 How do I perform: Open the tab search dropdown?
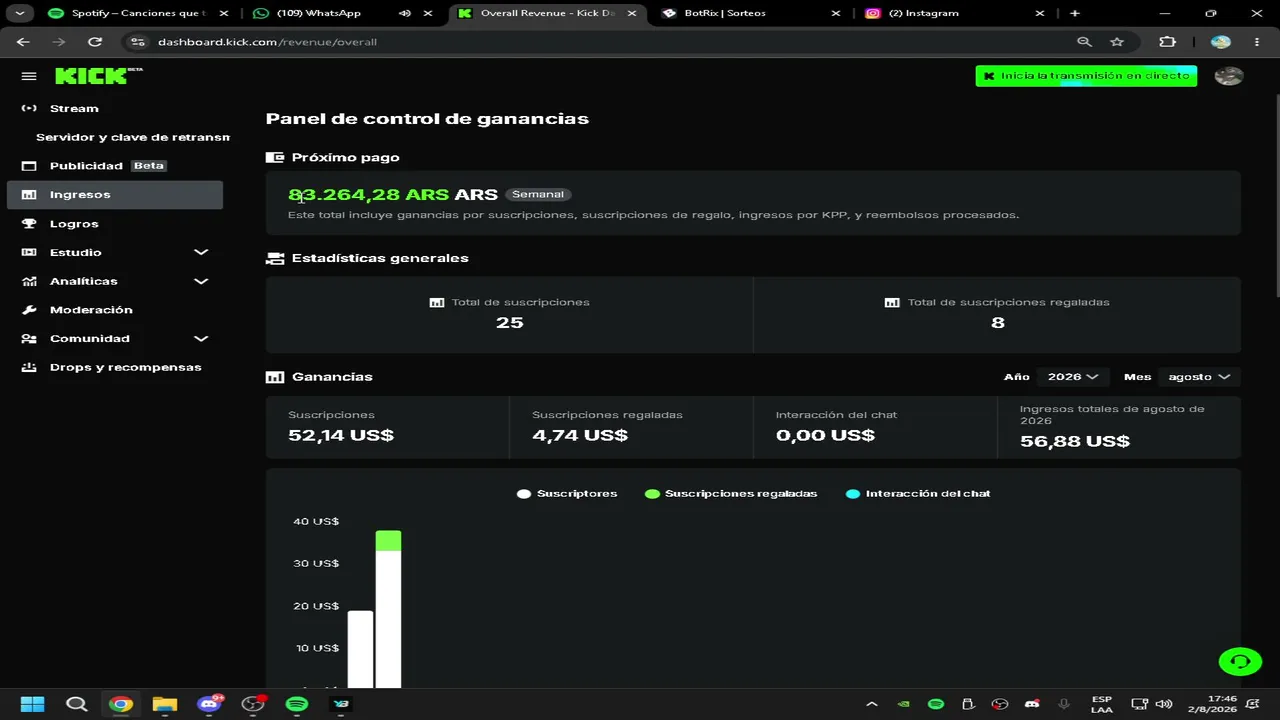[19, 13]
